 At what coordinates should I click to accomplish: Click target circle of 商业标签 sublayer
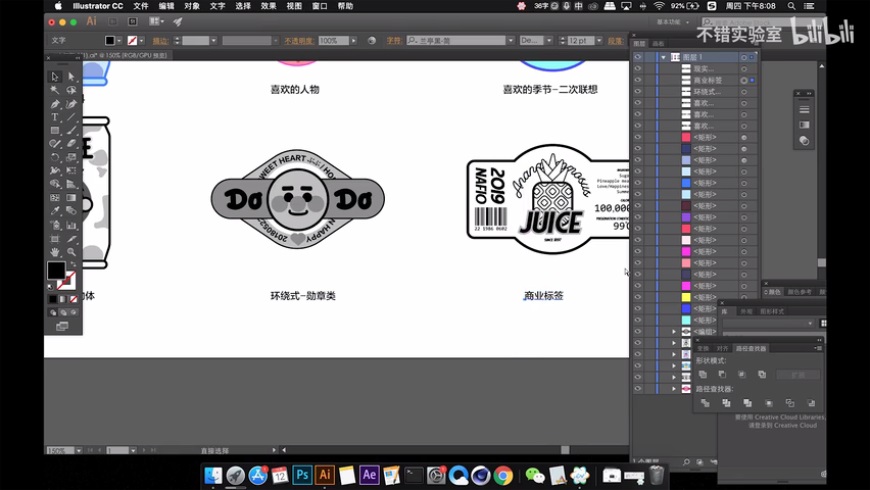(x=743, y=80)
